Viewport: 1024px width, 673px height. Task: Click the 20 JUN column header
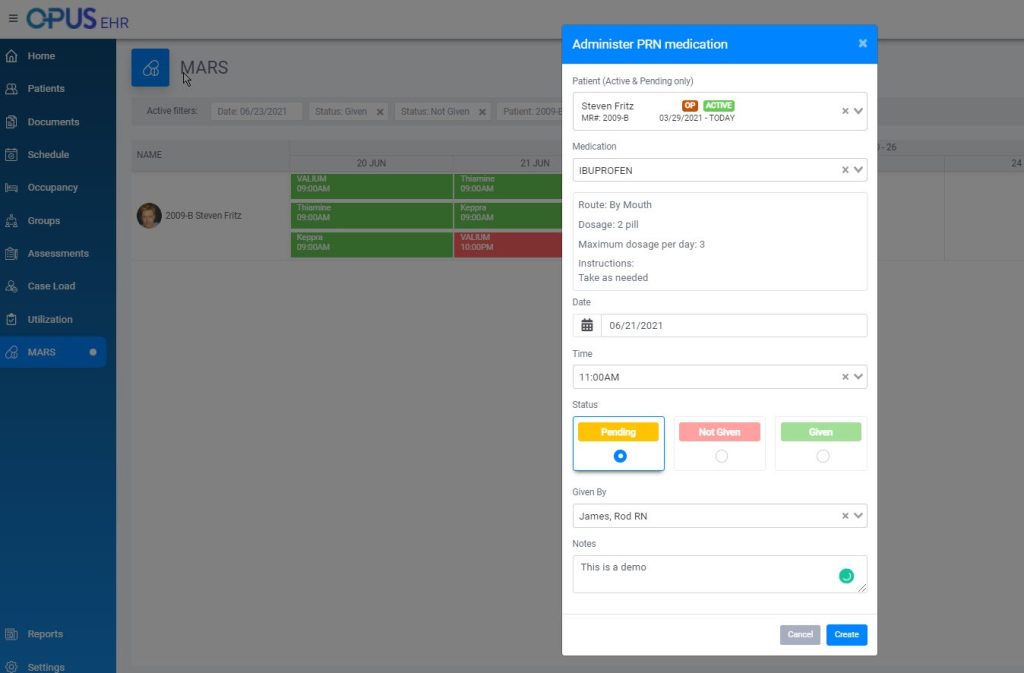coord(371,163)
